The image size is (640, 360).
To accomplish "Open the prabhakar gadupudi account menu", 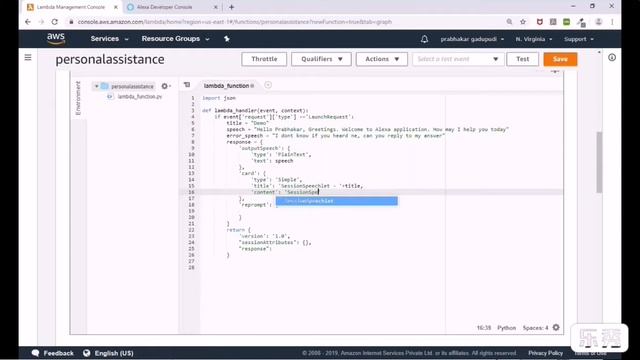I will [x=472, y=39].
